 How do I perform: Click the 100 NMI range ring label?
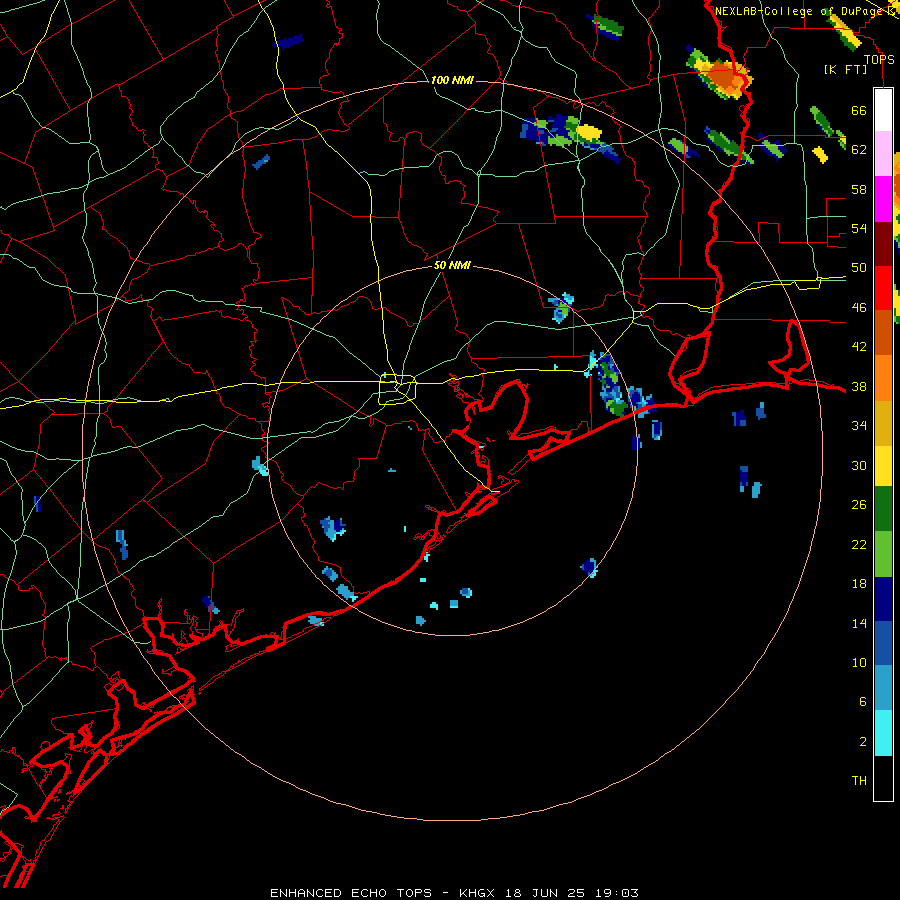coord(452,80)
